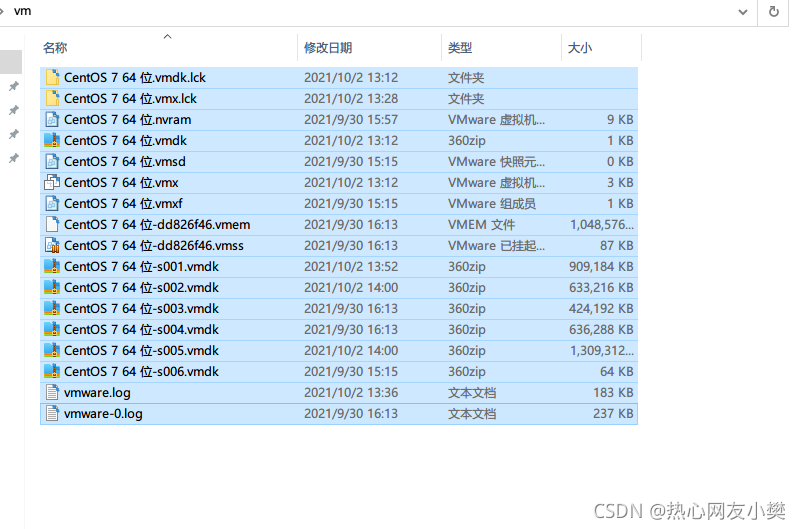Select the name CentOS 7 64 位-dd826f46.vmss
Image resolution: width=801 pixels, height=529 pixels.
[154, 246]
